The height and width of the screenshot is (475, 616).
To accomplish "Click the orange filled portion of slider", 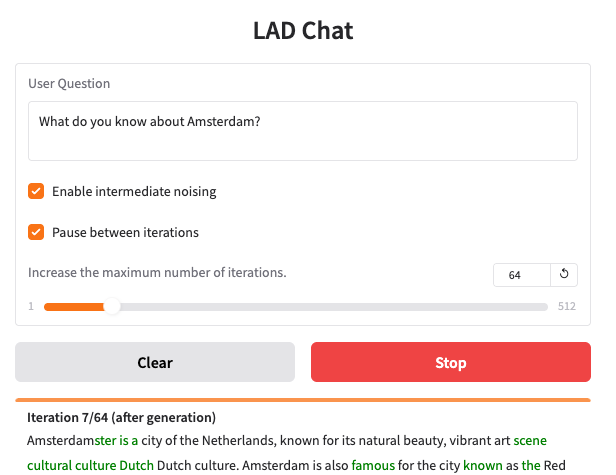I will point(74,307).
